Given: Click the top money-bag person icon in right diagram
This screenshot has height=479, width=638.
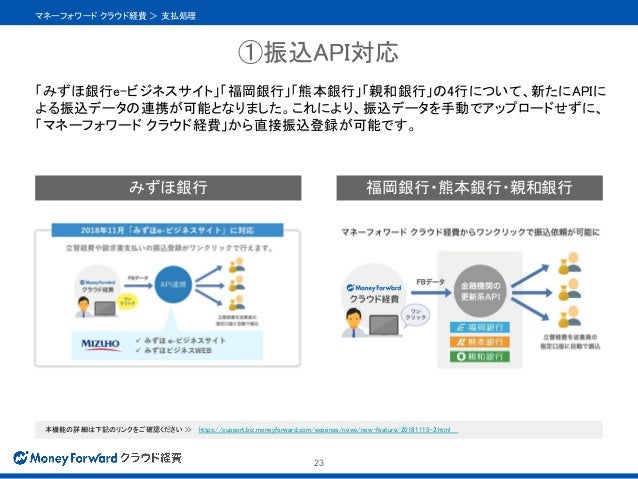Looking at the screenshot, I should click(x=569, y=264).
